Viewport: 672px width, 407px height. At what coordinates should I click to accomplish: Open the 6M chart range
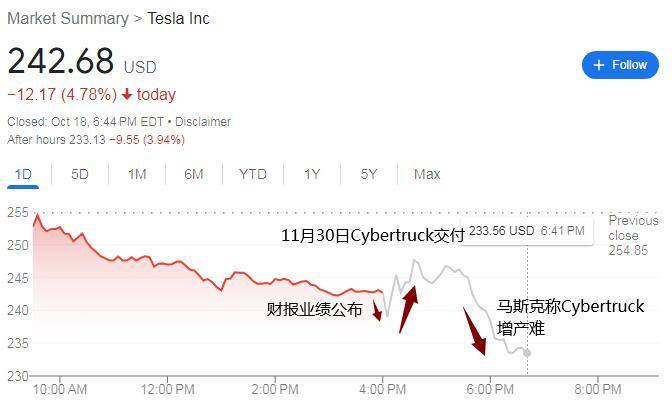click(x=194, y=174)
